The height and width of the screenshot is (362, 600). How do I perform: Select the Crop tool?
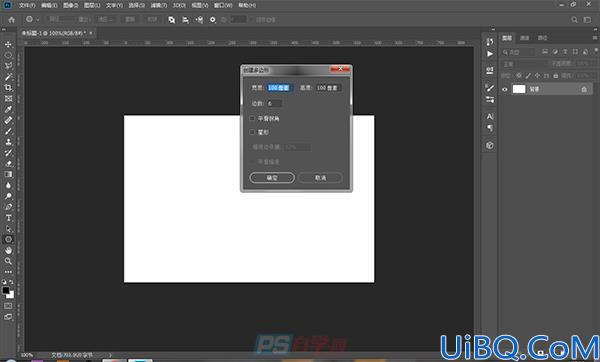pyautogui.click(x=8, y=88)
